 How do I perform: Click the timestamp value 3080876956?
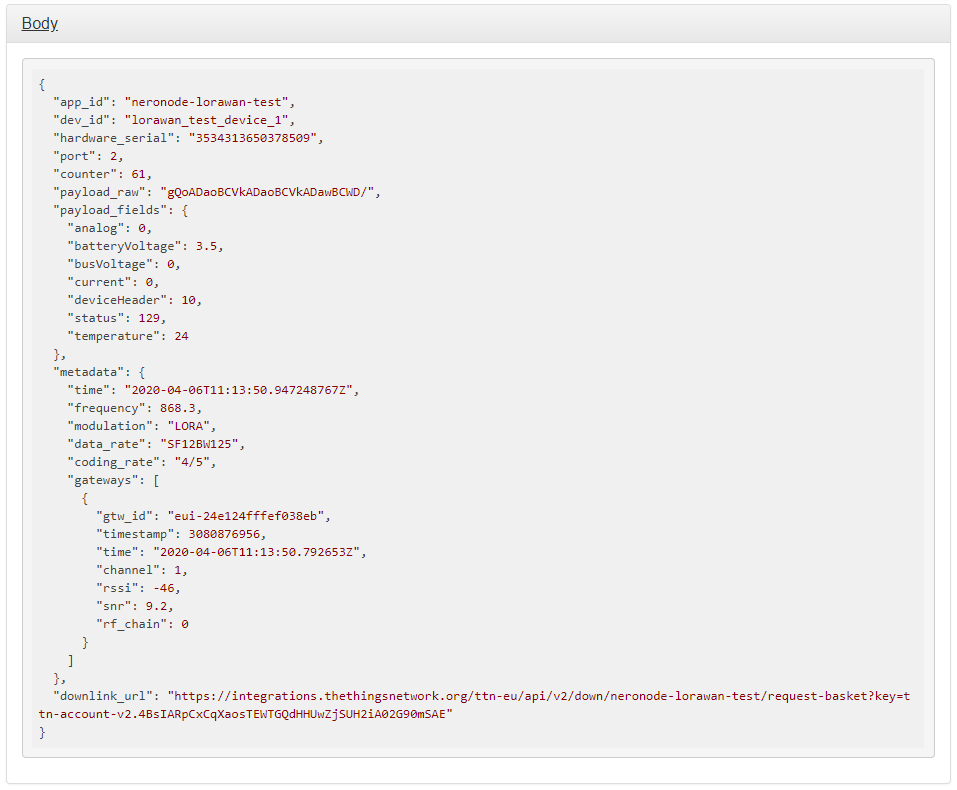tap(224, 534)
